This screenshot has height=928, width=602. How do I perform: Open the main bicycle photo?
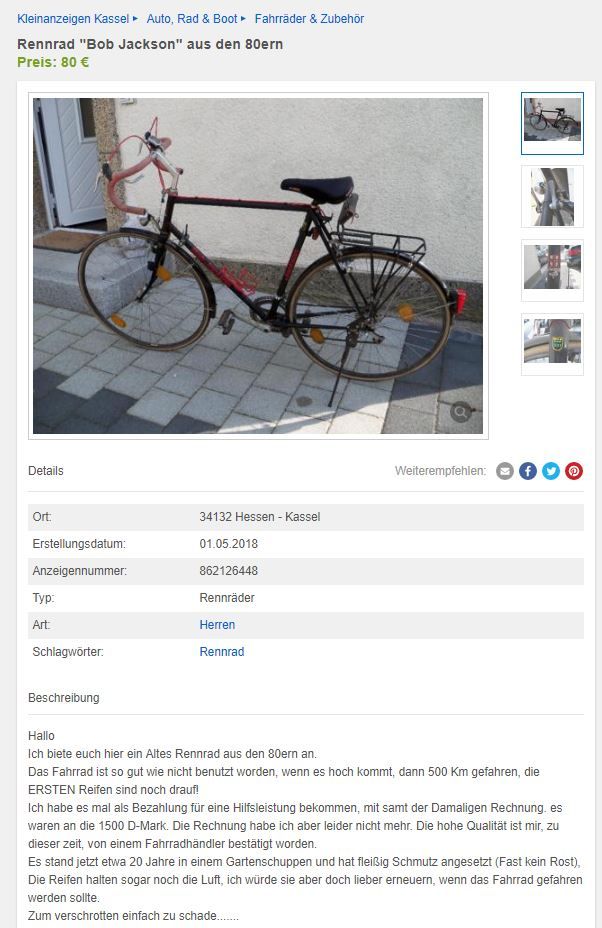(258, 266)
